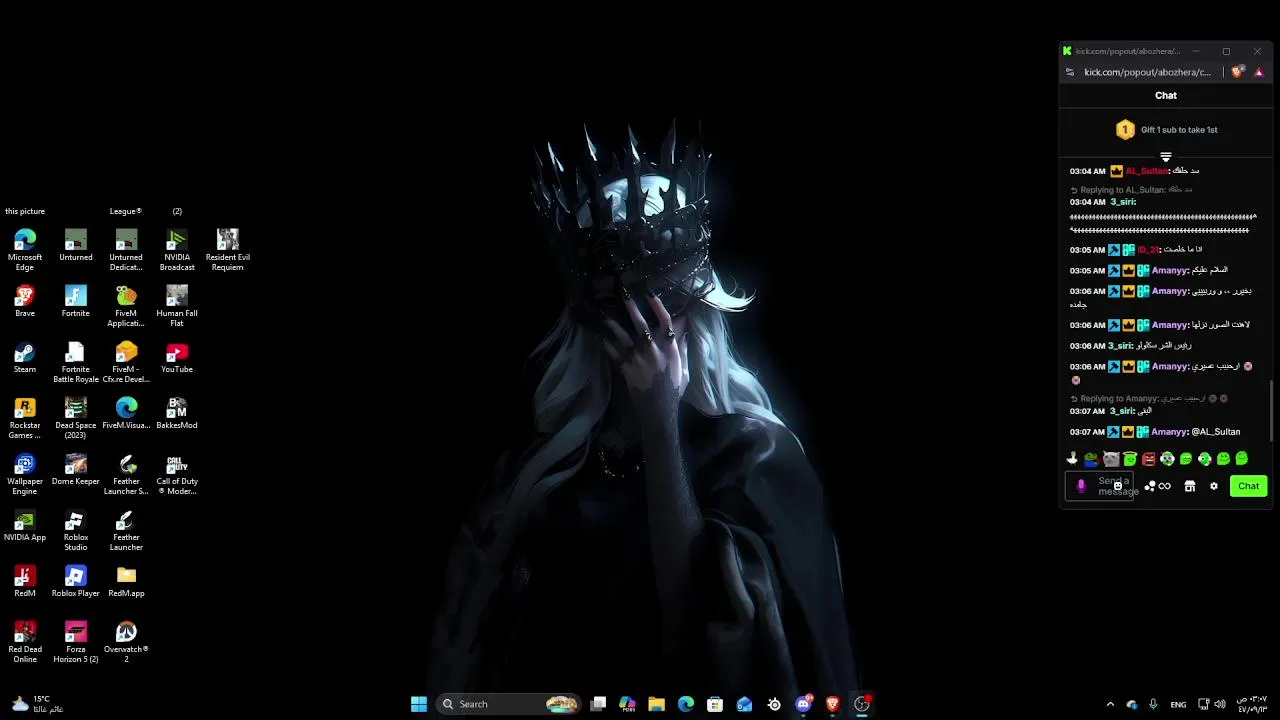Click the chat scrollbar thumb
Image resolution: width=1280 pixels, height=720 pixels.
coord(1272,410)
